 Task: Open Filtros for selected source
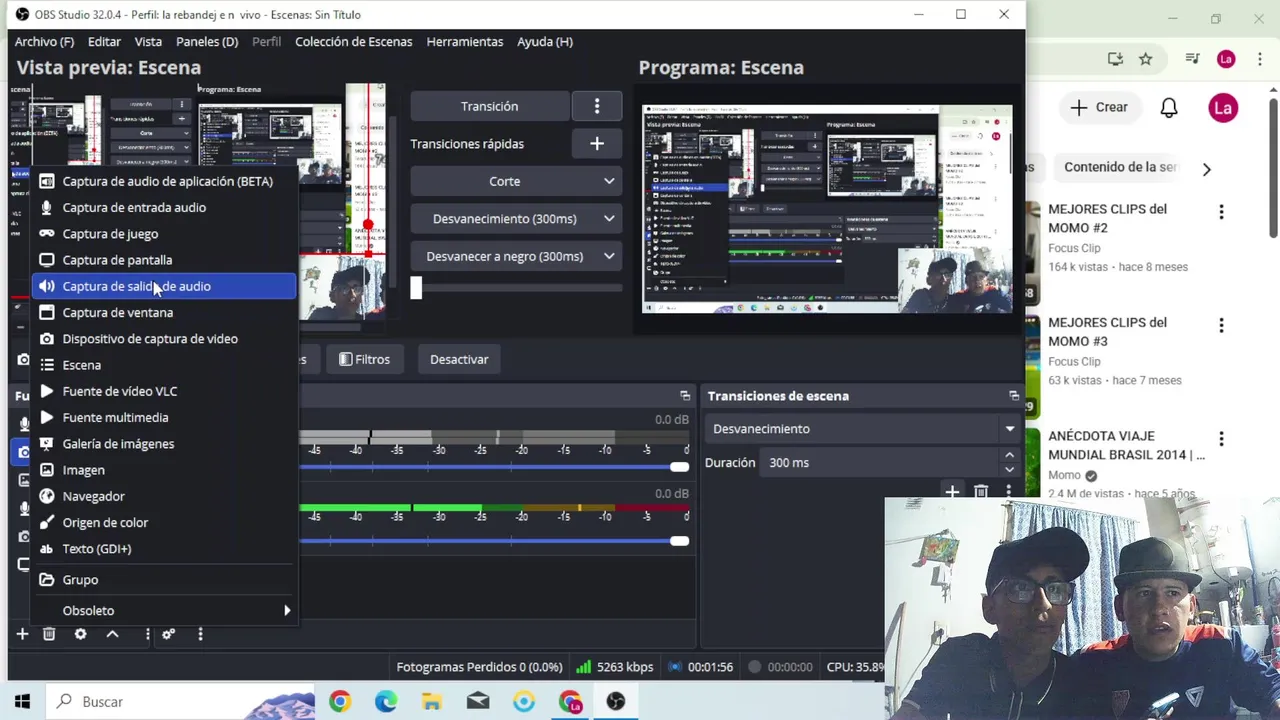pos(364,359)
